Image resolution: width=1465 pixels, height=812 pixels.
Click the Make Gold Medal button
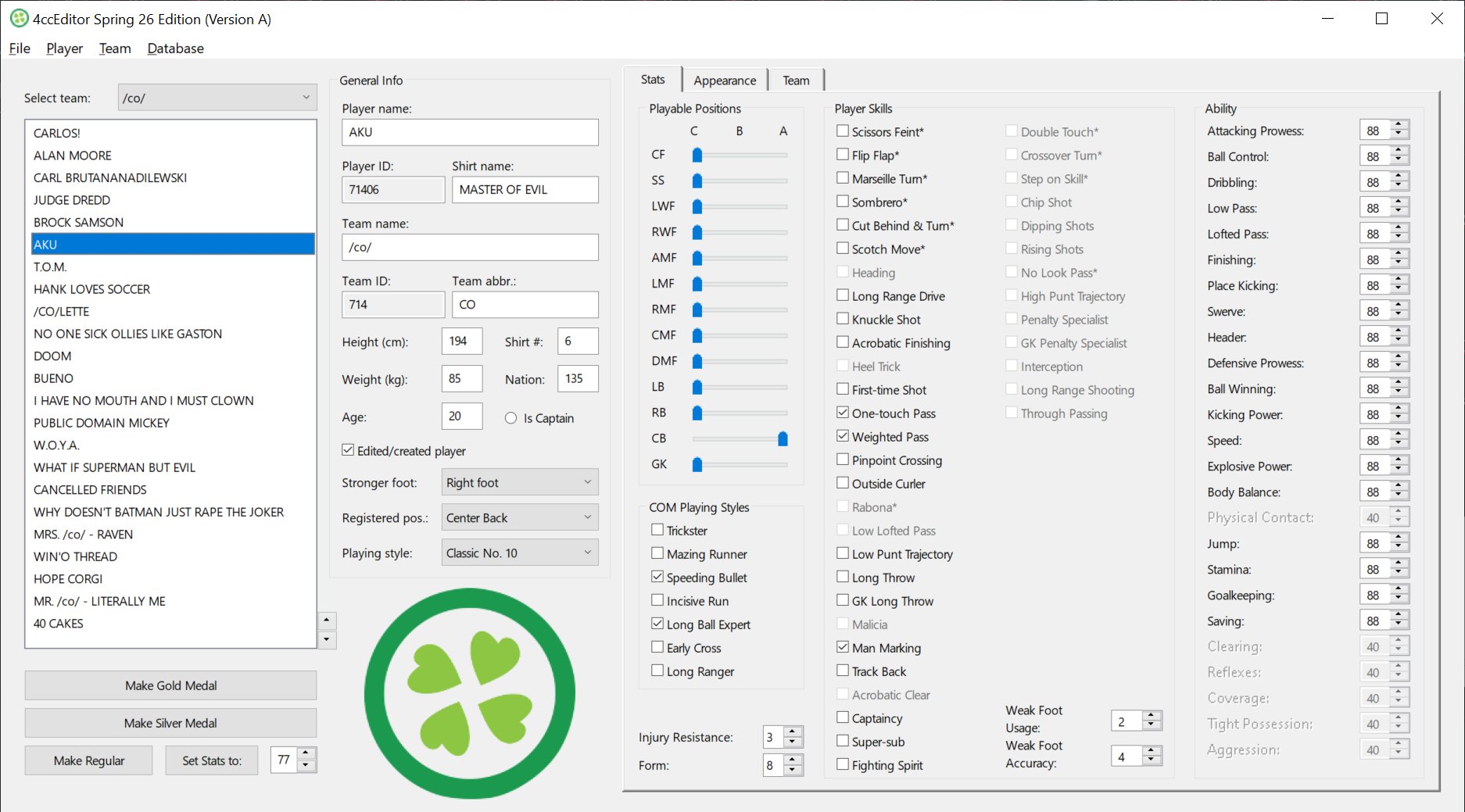pos(170,685)
